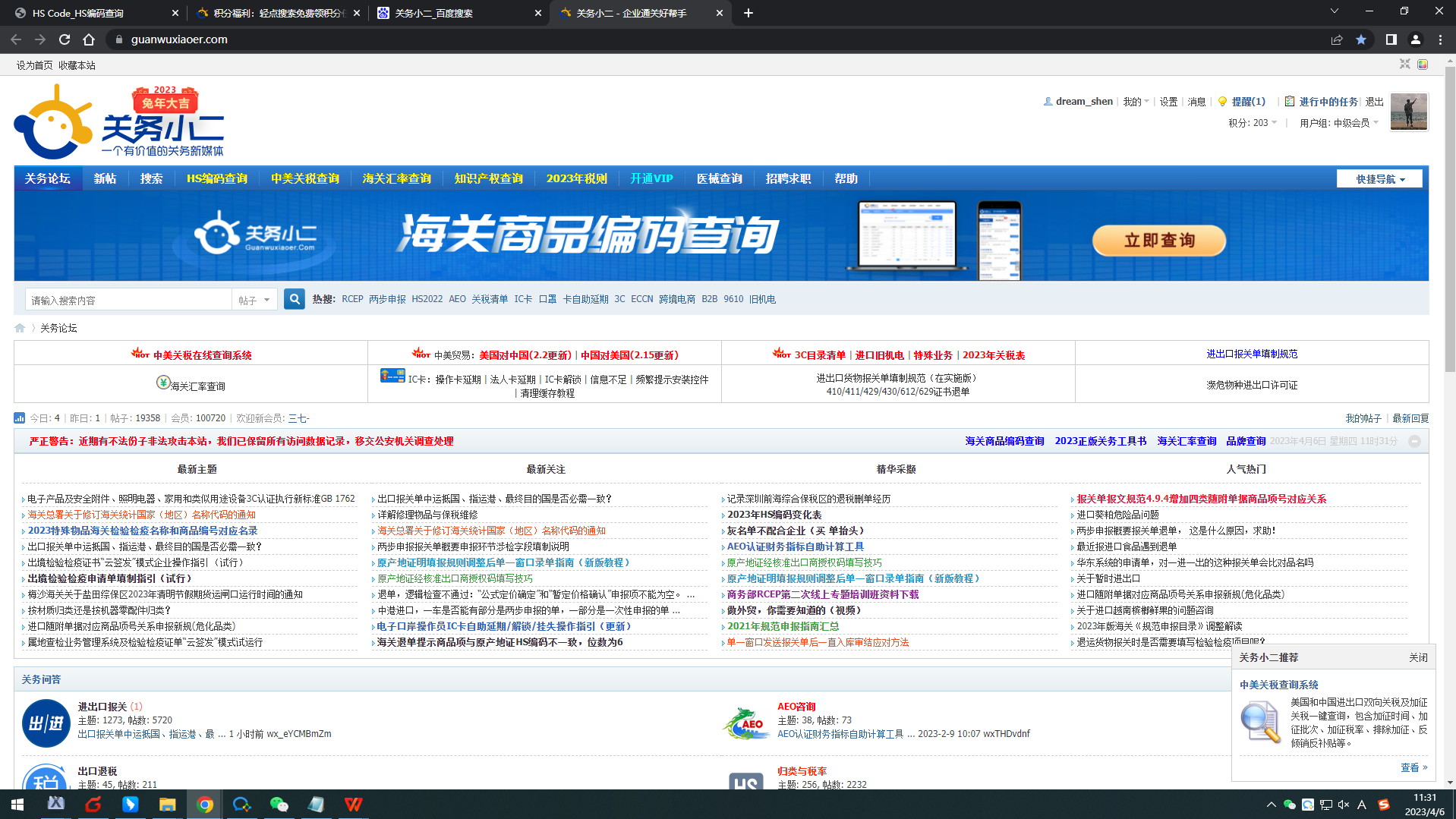The image size is (1456, 819).
Task: Open the Windows Start menu
Action: 17,805
